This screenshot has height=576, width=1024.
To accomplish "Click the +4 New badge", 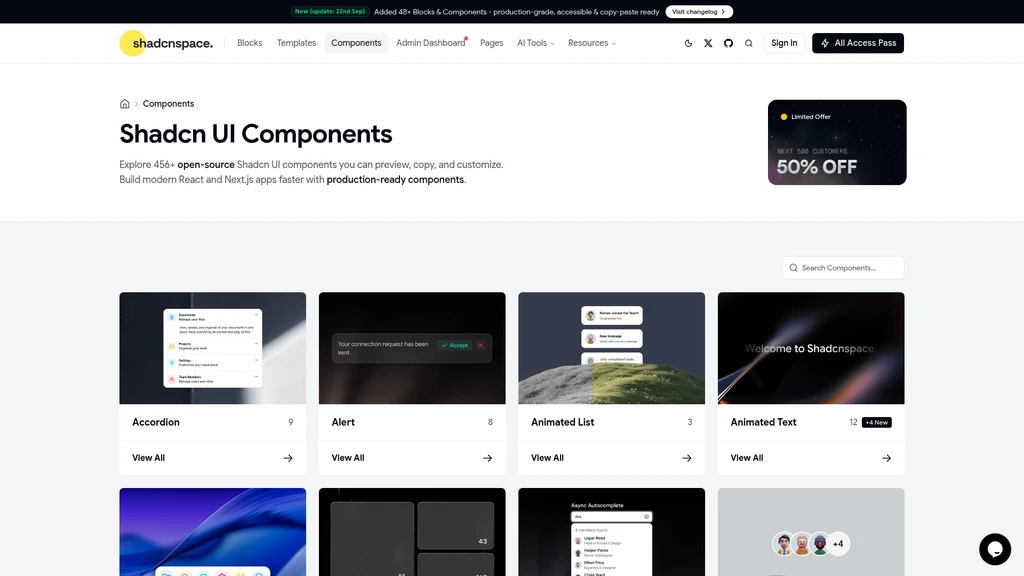I will [x=876, y=423].
